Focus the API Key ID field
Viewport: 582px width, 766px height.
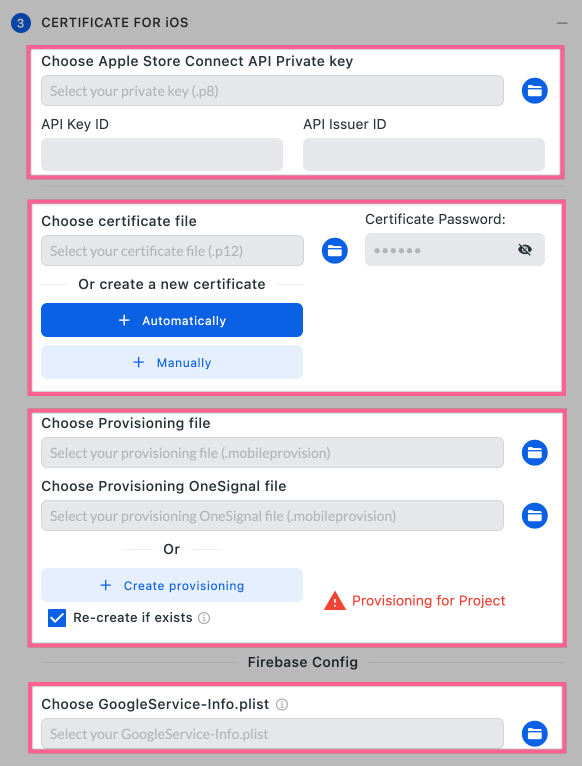tap(162, 154)
